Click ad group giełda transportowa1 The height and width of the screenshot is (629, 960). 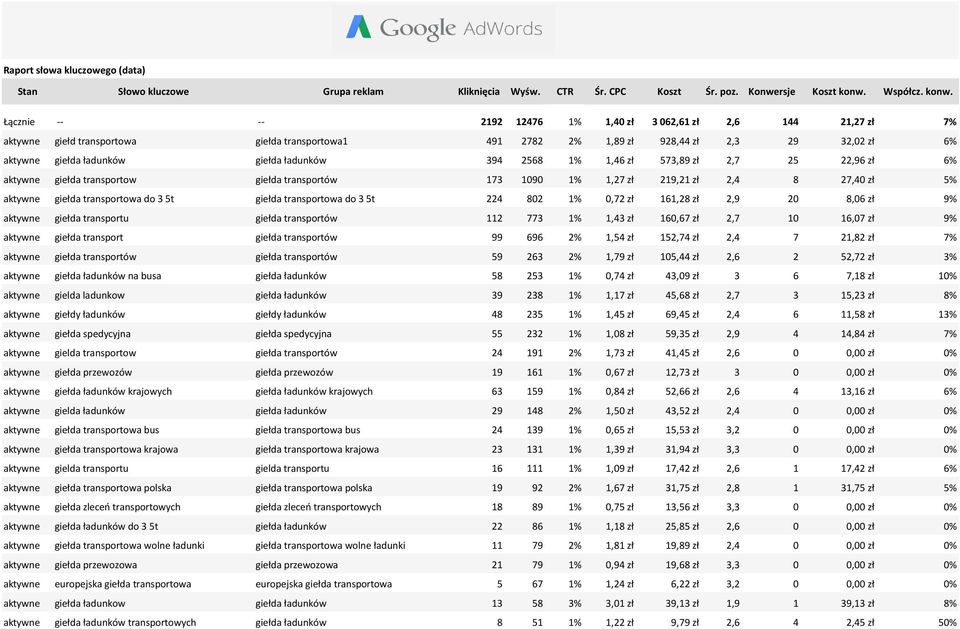pos(301,141)
